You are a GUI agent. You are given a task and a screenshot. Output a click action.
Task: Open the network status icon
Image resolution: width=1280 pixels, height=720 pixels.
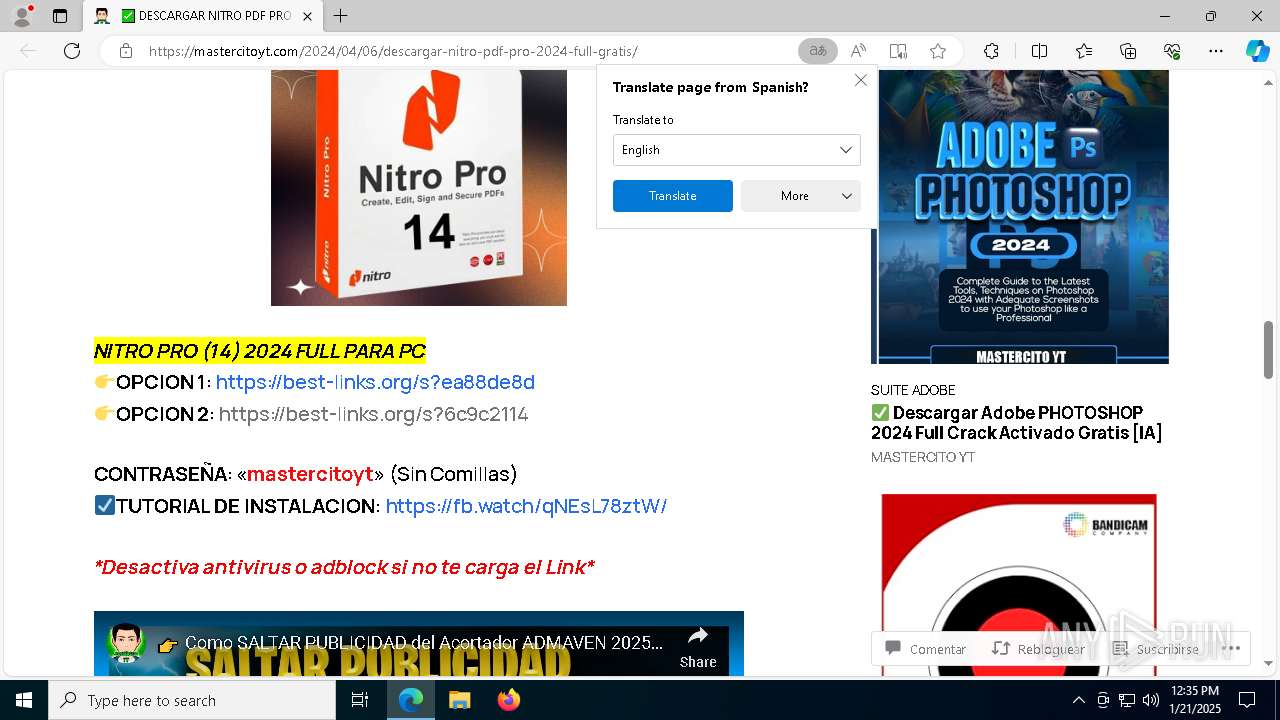pyautogui.click(x=1127, y=700)
